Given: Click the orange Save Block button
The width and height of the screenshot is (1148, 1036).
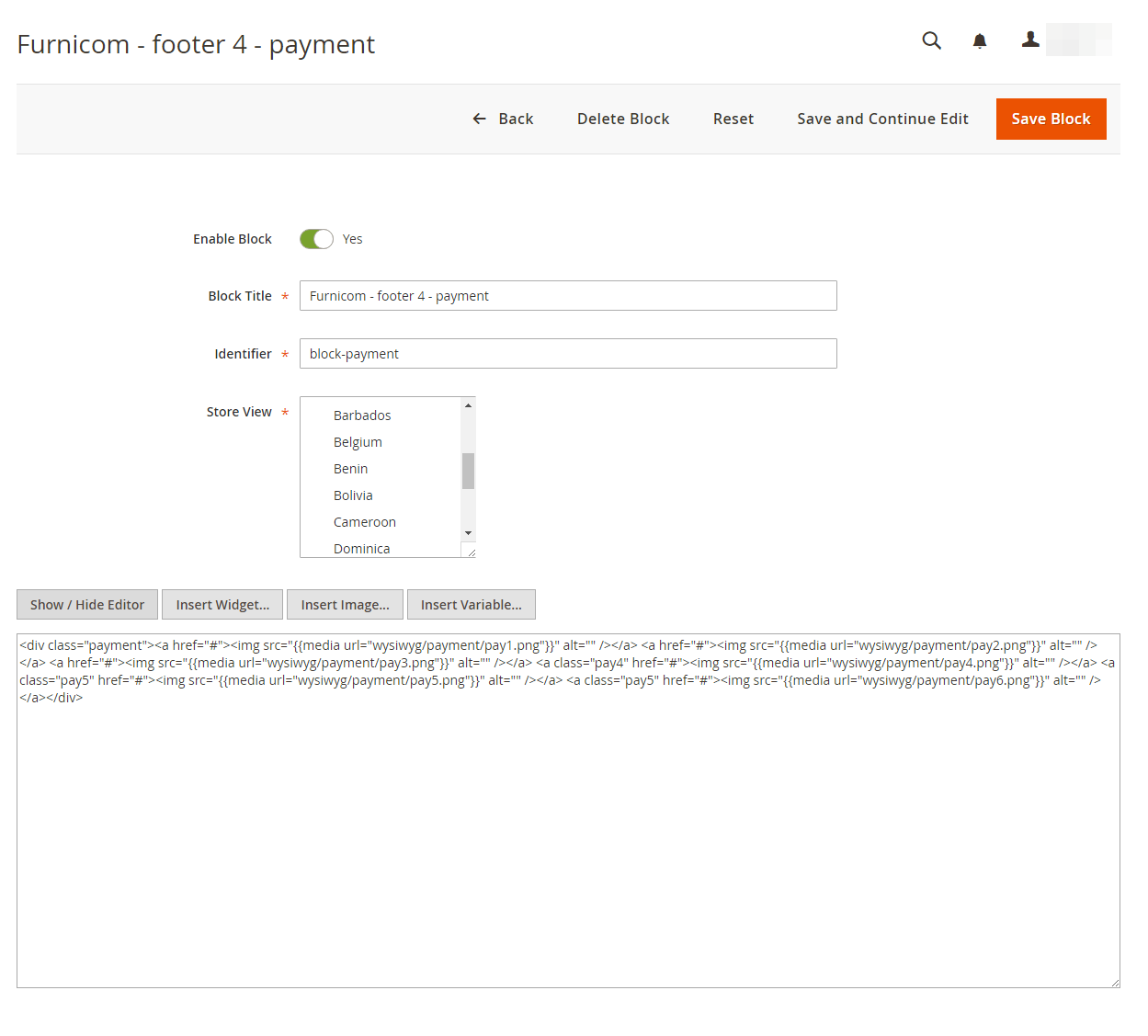Looking at the screenshot, I should coord(1051,119).
